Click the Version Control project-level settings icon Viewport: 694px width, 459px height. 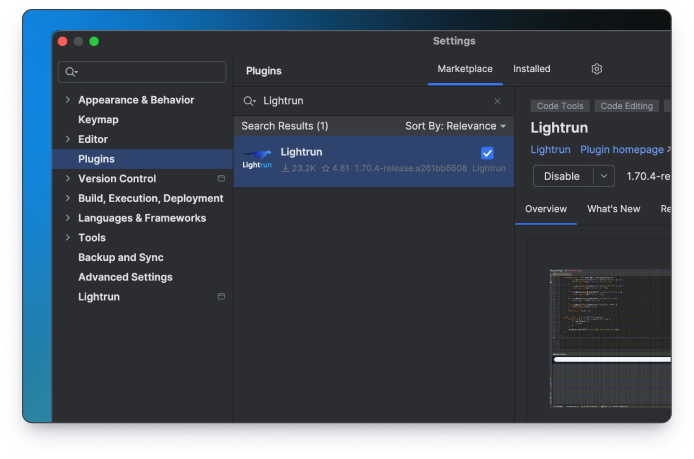coord(221,178)
